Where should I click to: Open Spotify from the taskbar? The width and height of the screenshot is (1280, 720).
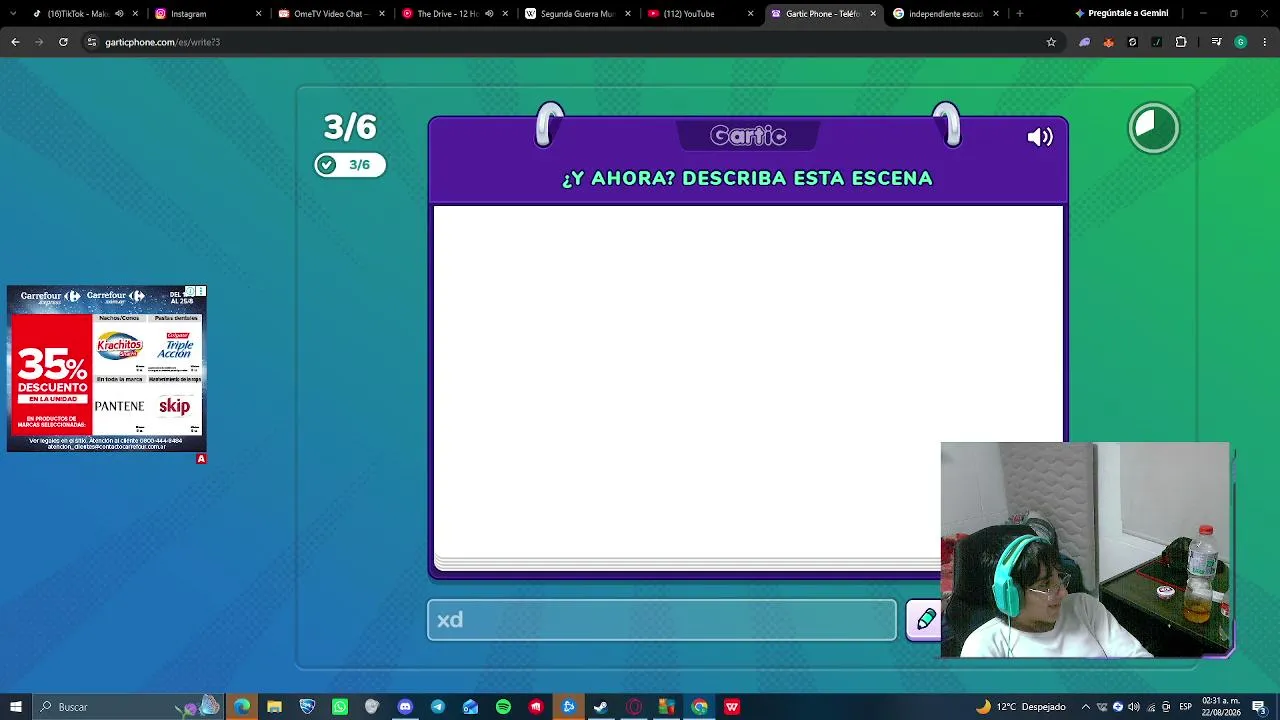(503, 707)
